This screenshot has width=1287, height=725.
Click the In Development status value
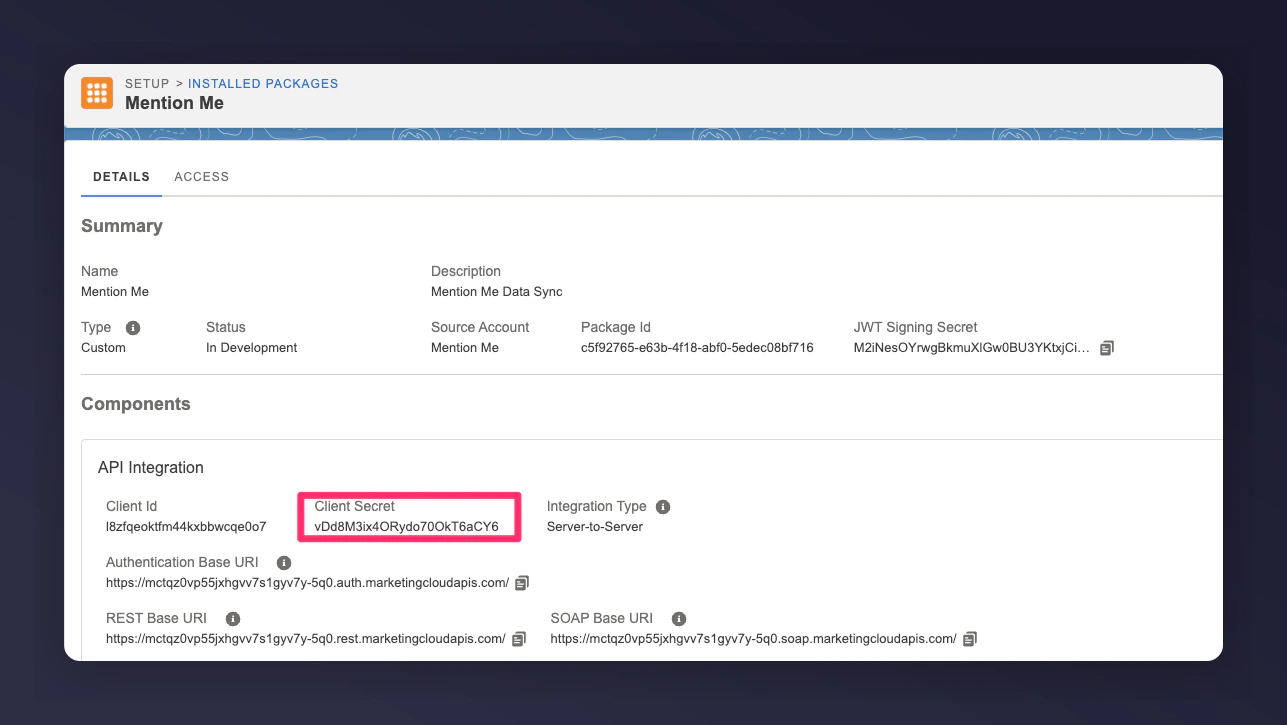point(252,348)
